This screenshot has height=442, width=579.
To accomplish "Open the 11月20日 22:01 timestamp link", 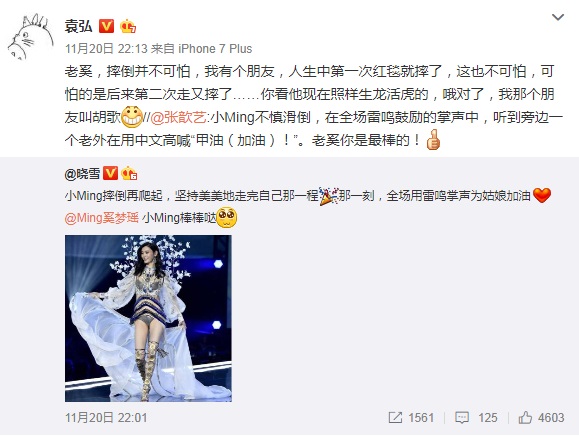I will pos(106,418).
